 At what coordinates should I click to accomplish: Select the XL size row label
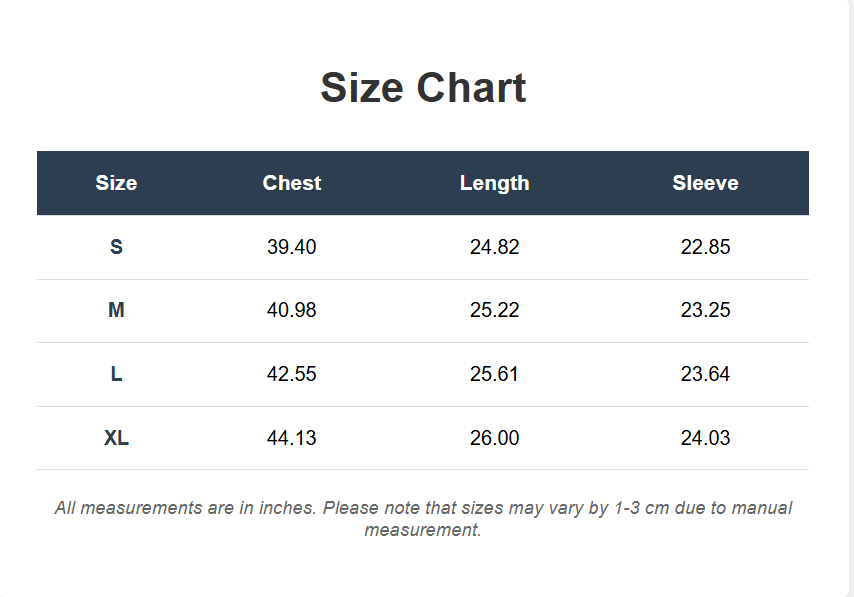[x=116, y=438]
